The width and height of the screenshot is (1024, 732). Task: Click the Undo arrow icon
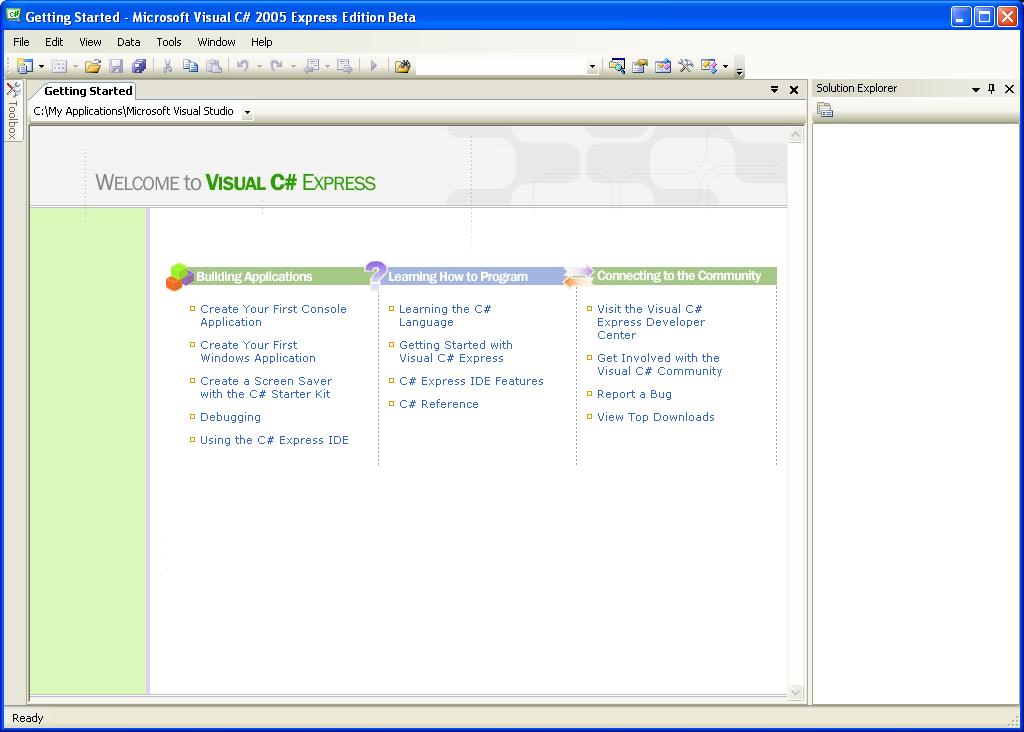[x=243, y=66]
